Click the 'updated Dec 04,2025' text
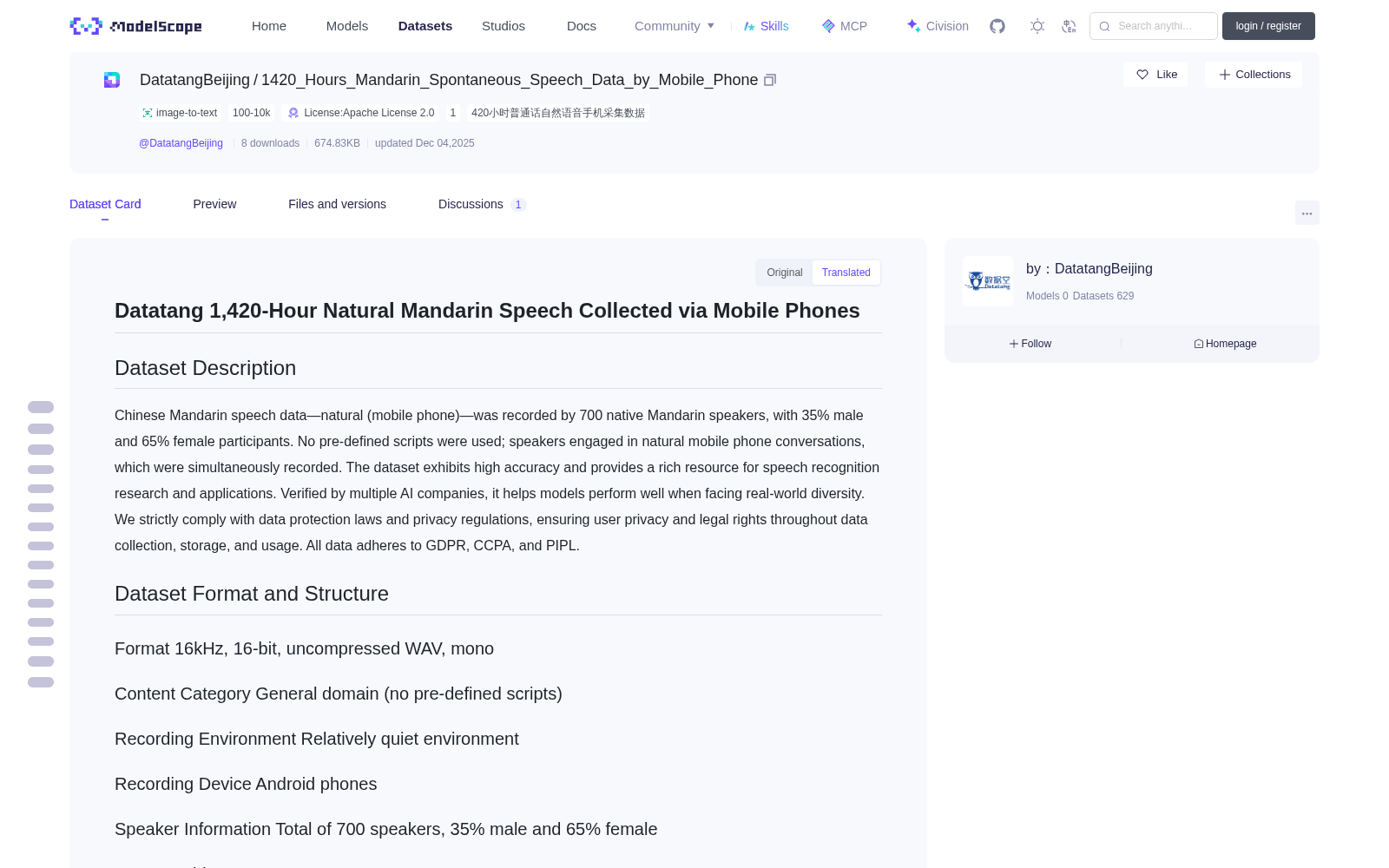This screenshot has height=868, width=1389. pyautogui.click(x=425, y=143)
